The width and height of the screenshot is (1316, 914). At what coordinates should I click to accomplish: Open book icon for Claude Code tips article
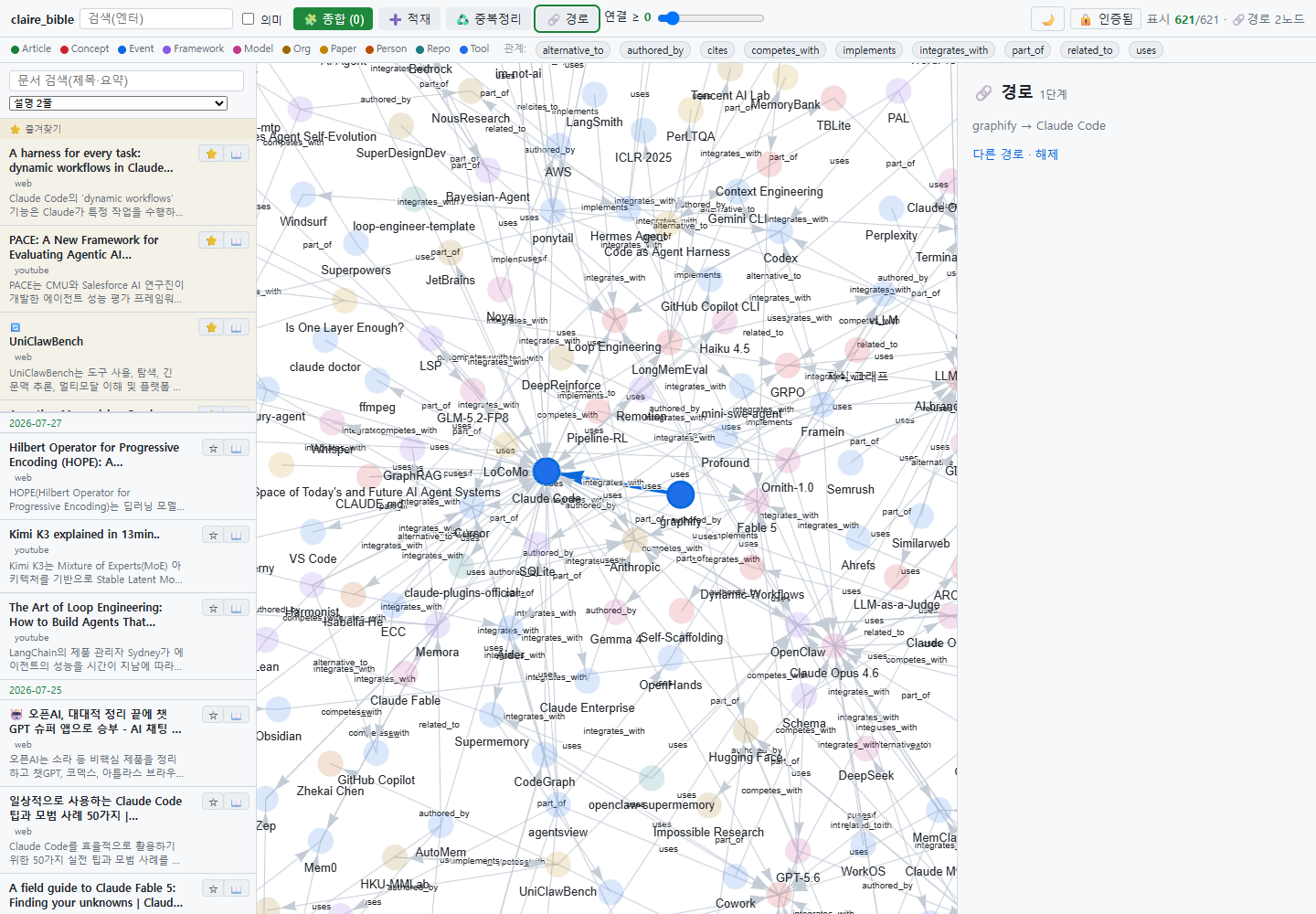(236, 802)
